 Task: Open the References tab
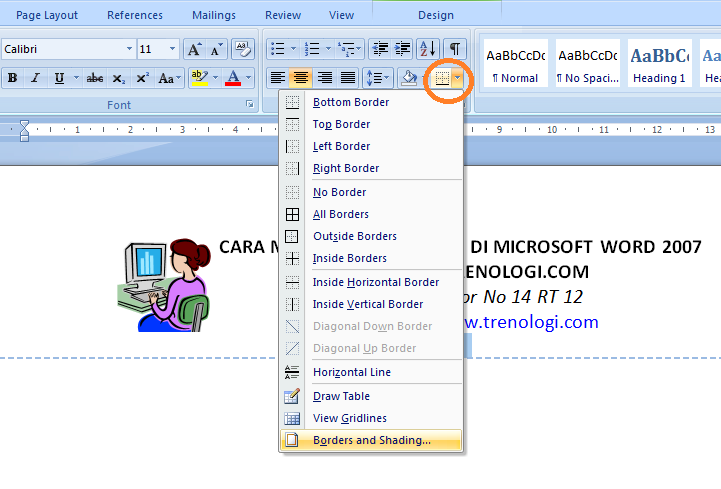[135, 15]
